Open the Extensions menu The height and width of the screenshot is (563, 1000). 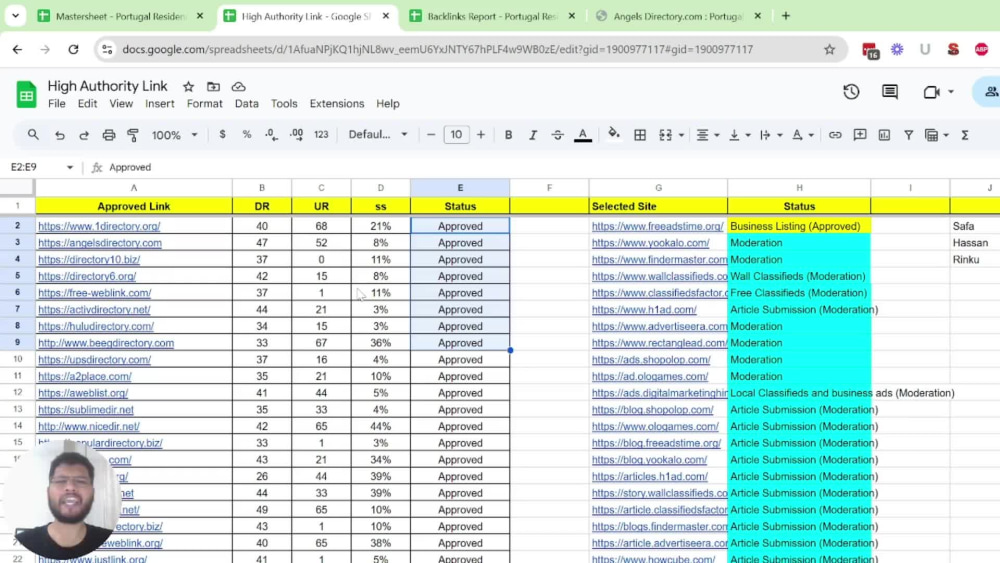(337, 103)
